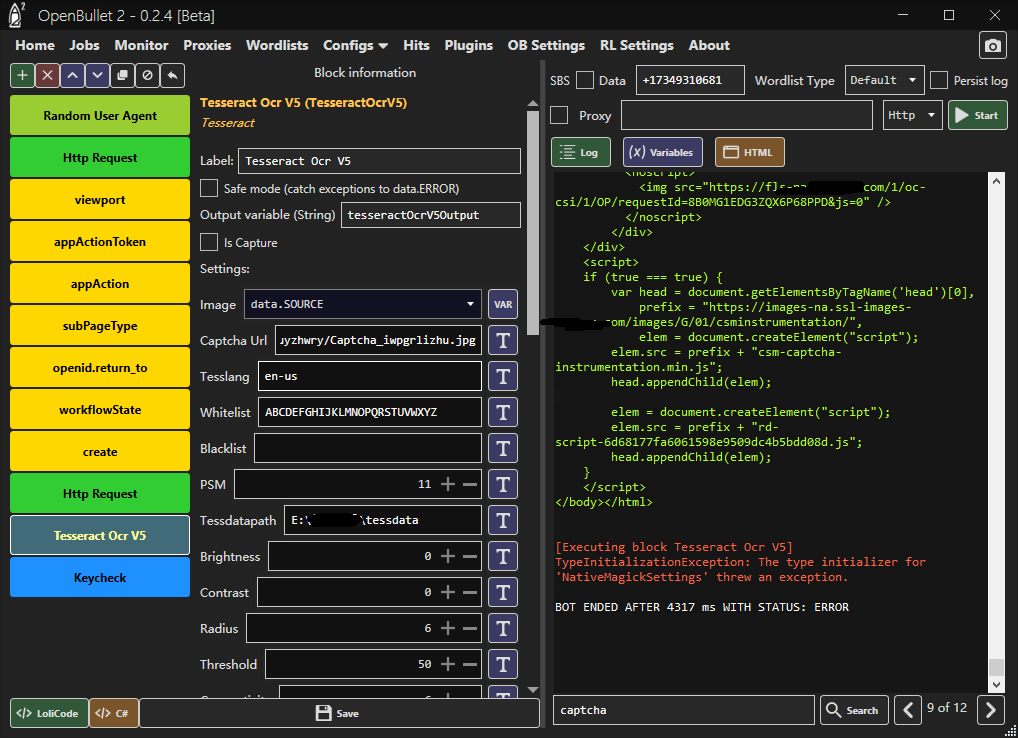Check the Persist log checkbox

[939, 80]
